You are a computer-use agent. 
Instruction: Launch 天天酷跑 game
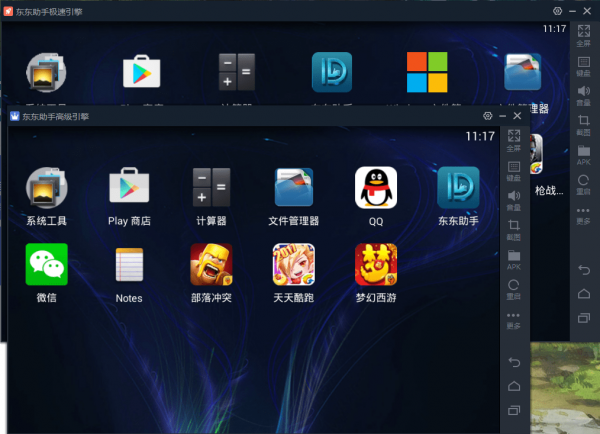coord(293,264)
